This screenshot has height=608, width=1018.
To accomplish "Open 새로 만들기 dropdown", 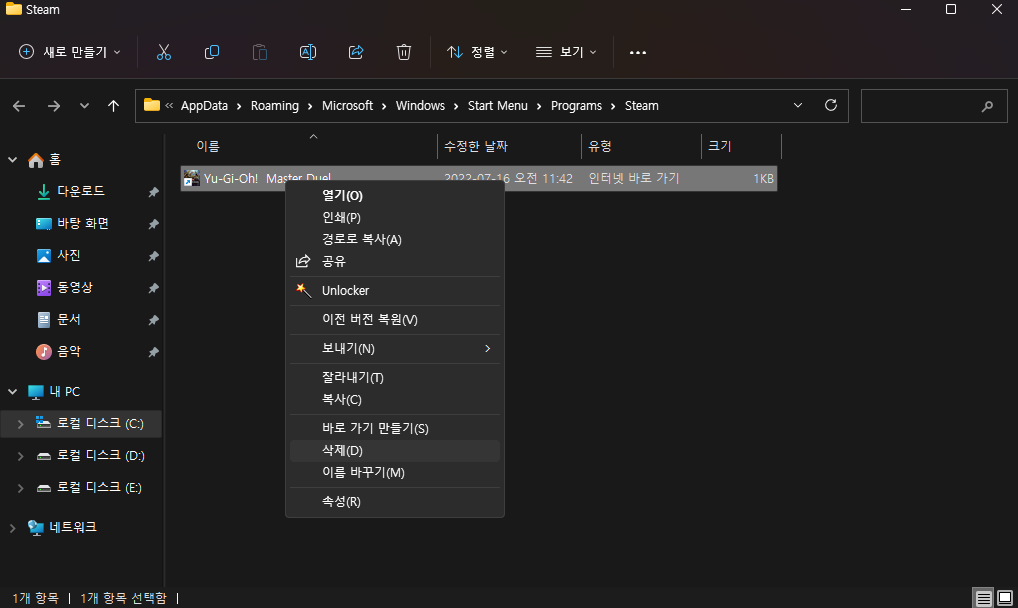I will [69, 52].
